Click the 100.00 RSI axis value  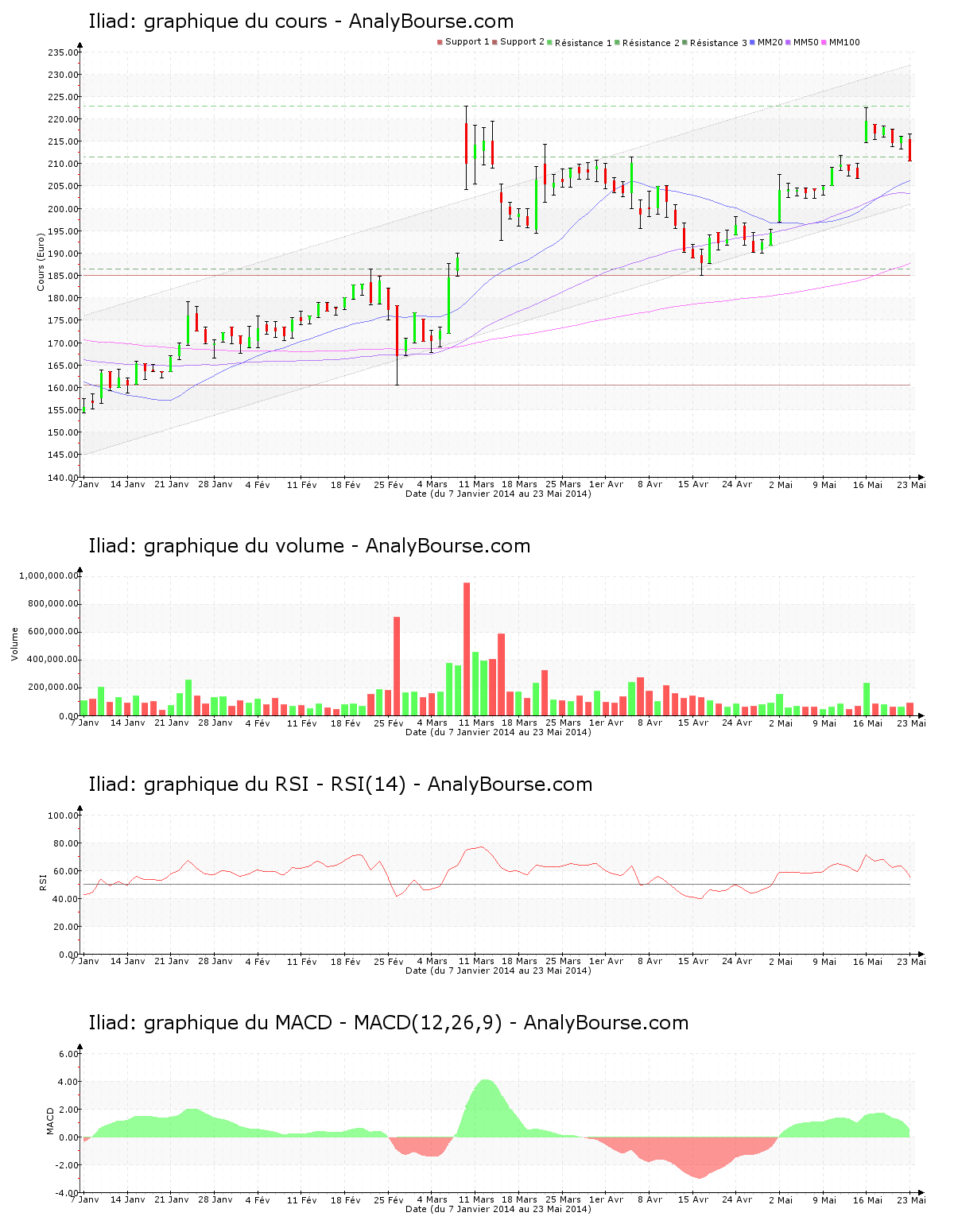coord(63,816)
